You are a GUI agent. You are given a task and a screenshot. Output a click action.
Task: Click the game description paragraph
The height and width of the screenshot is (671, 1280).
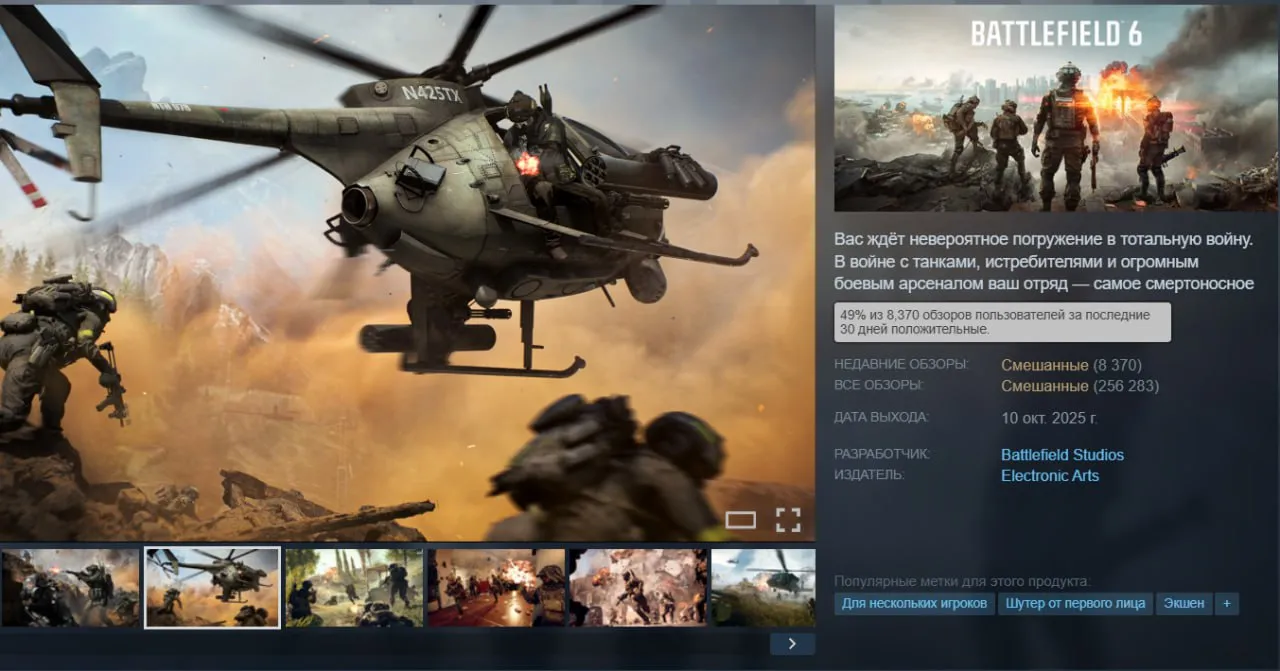click(x=1044, y=262)
